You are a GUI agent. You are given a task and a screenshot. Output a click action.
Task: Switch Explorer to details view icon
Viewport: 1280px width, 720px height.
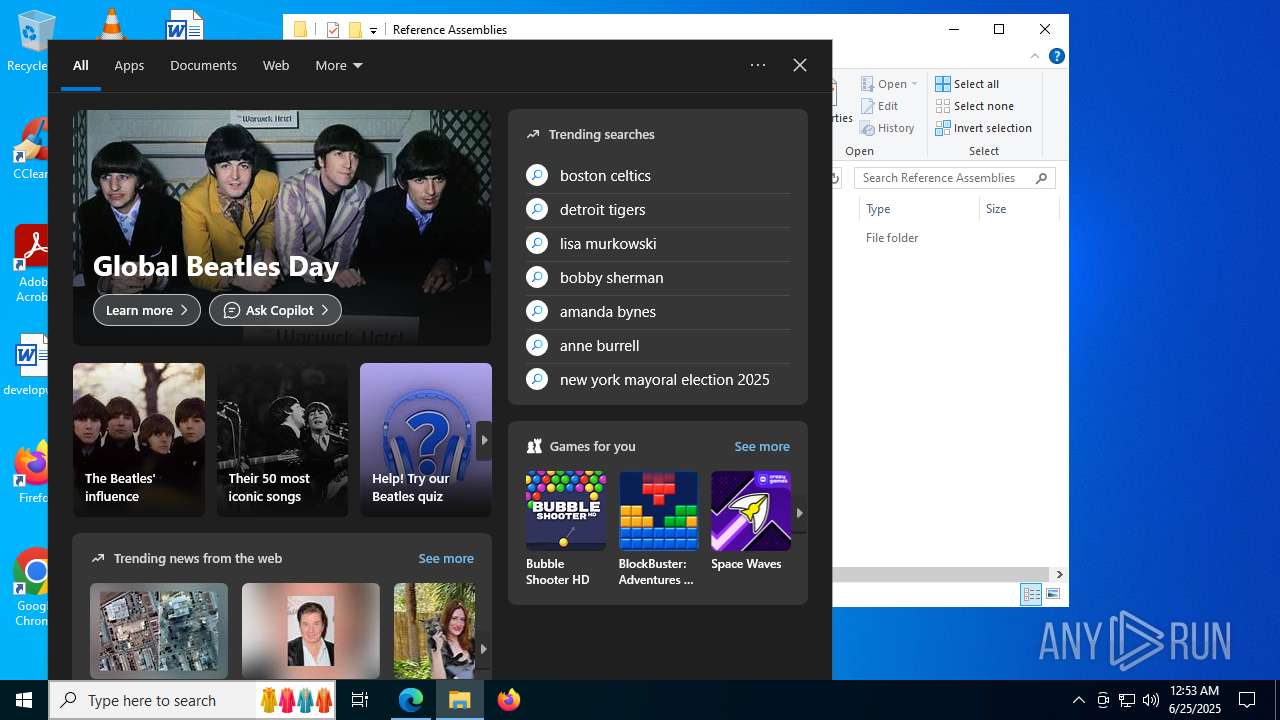(1031, 594)
